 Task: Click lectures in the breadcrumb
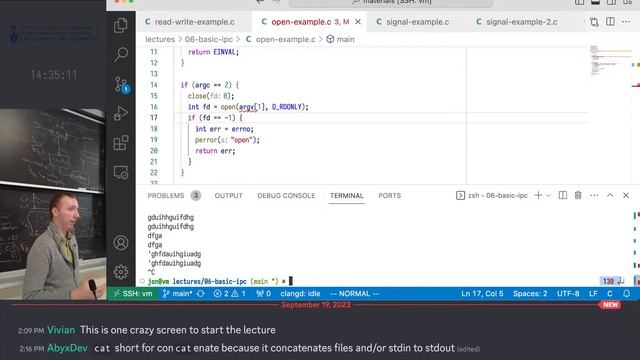[160, 39]
